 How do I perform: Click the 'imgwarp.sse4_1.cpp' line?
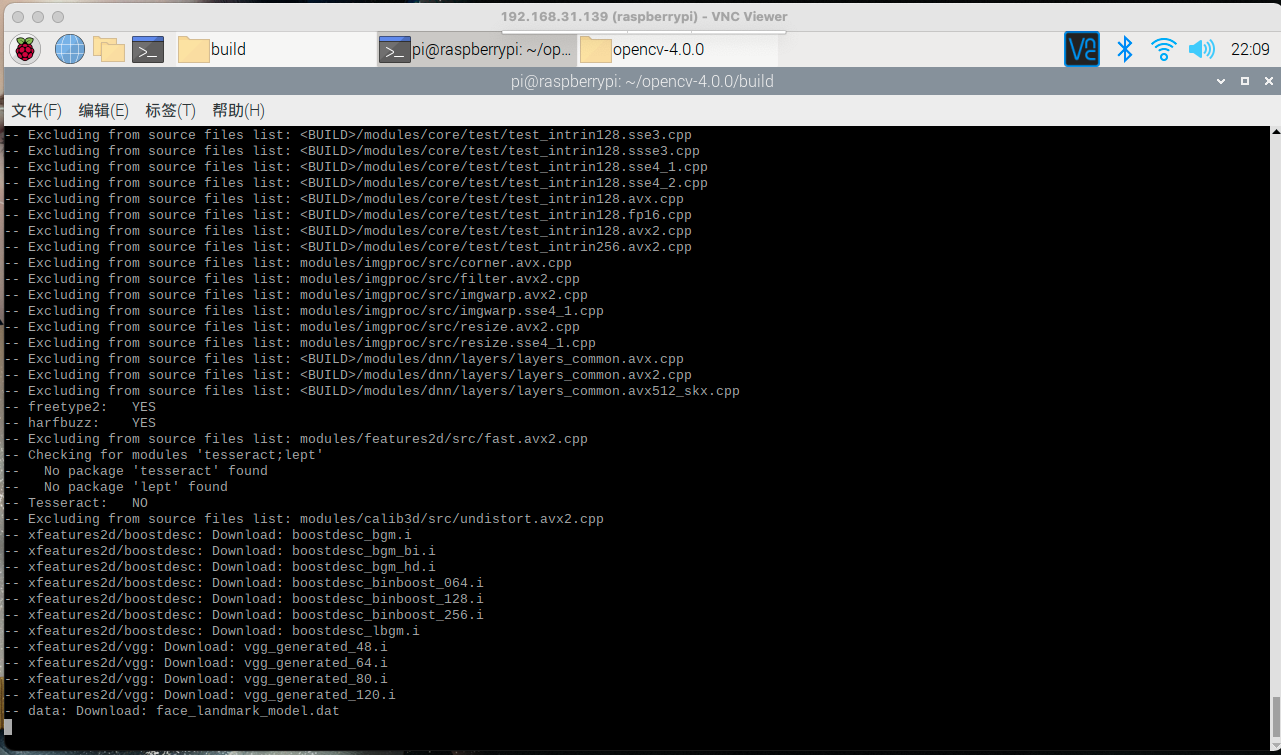pos(304,311)
